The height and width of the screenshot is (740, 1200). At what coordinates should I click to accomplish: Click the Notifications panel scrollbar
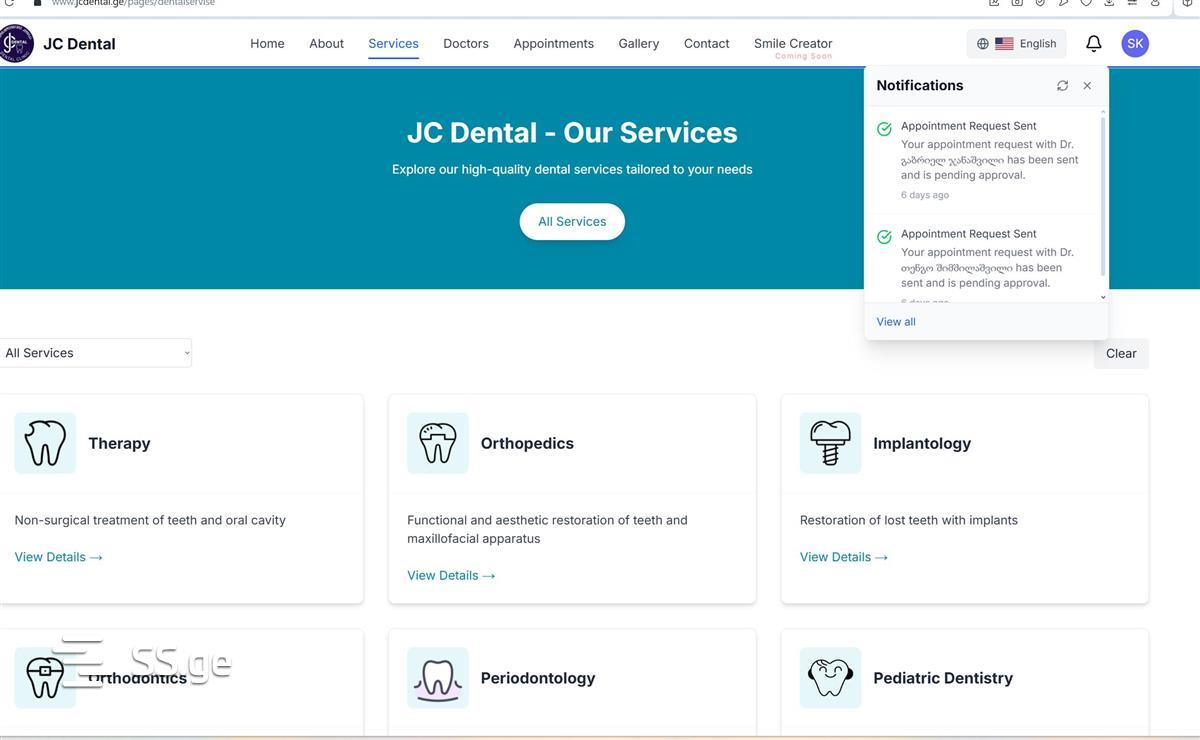point(1103,195)
